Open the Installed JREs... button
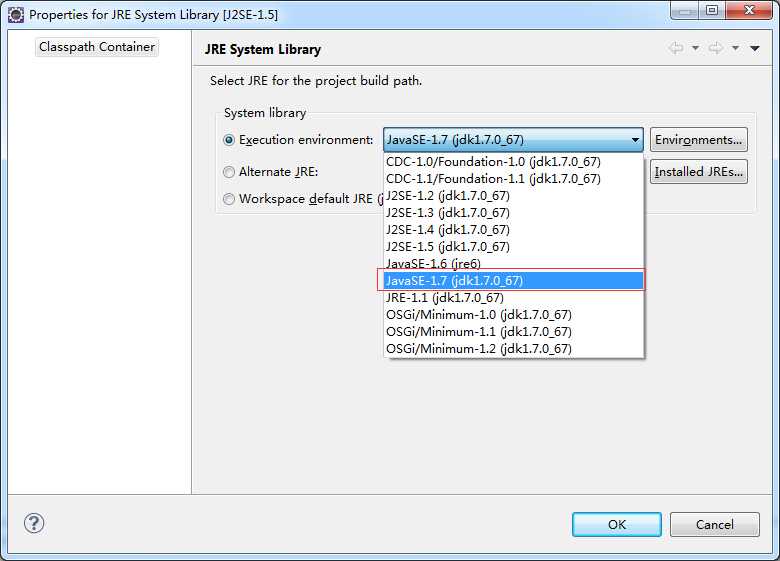Image resolution: width=780 pixels, height=561 pixels. pyautogui.click(x=698, y=172)
